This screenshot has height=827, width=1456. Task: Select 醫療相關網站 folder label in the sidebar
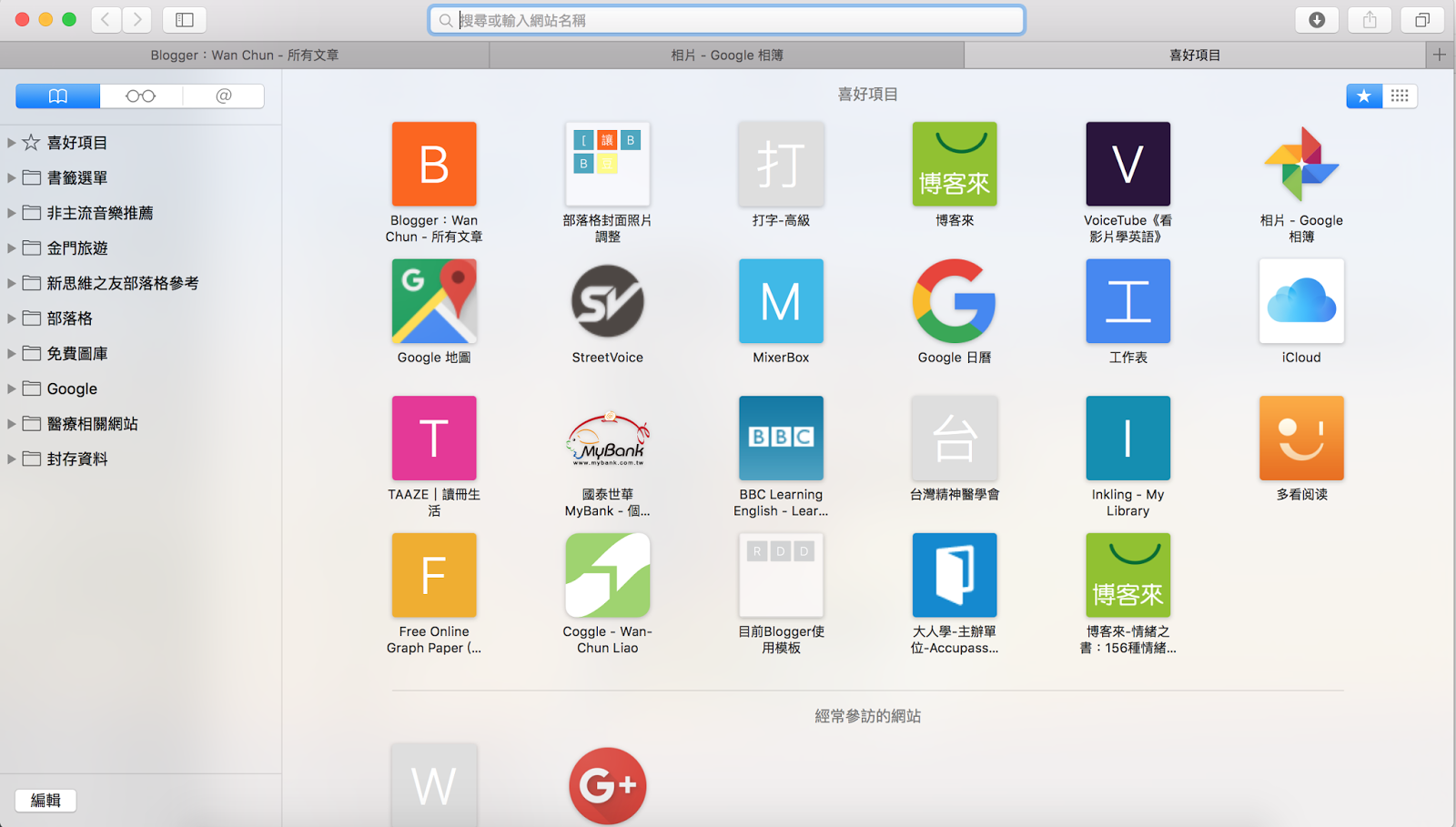click(x=92, y=424)
